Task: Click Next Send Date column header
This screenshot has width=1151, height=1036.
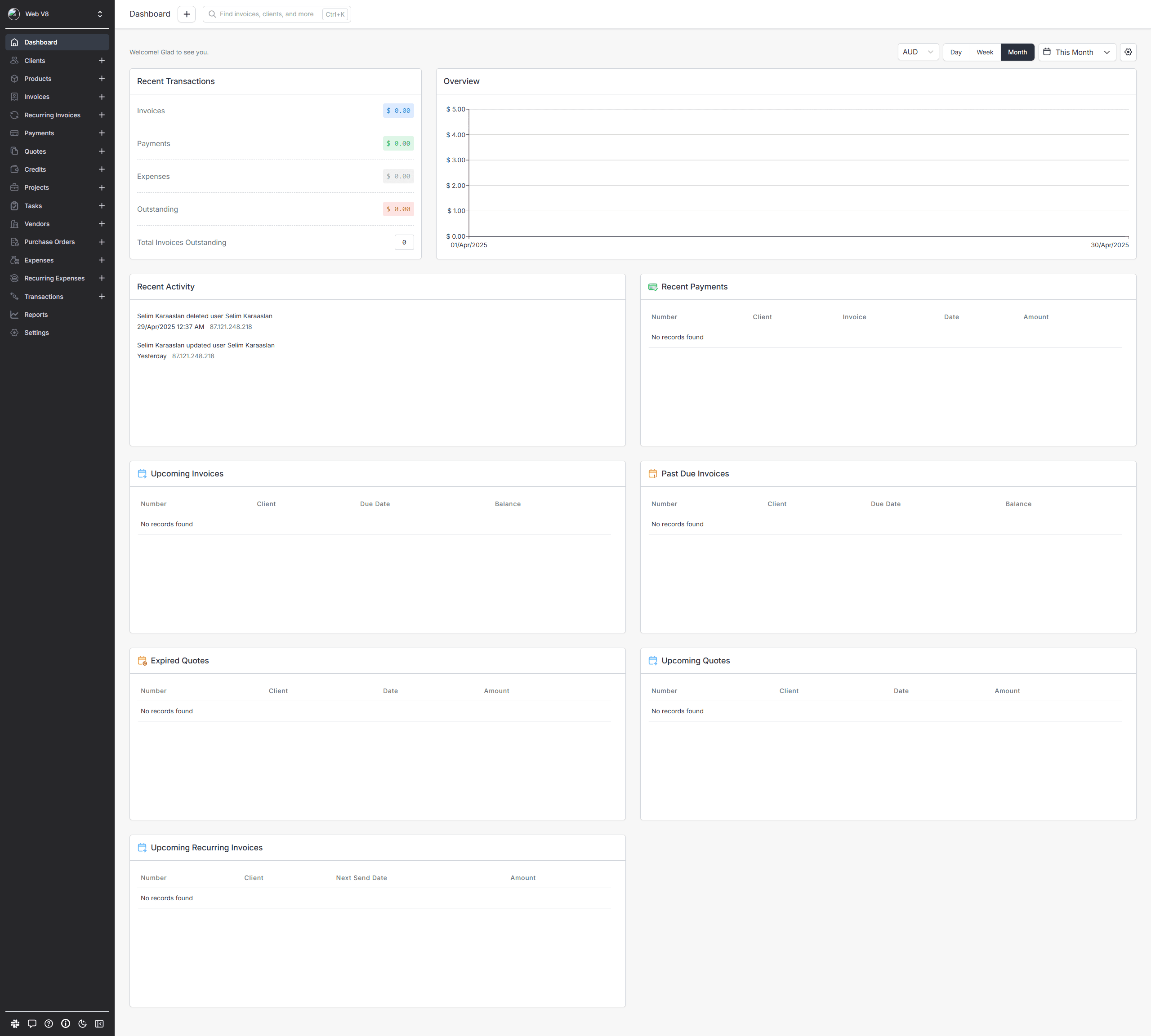Action: 361,878
